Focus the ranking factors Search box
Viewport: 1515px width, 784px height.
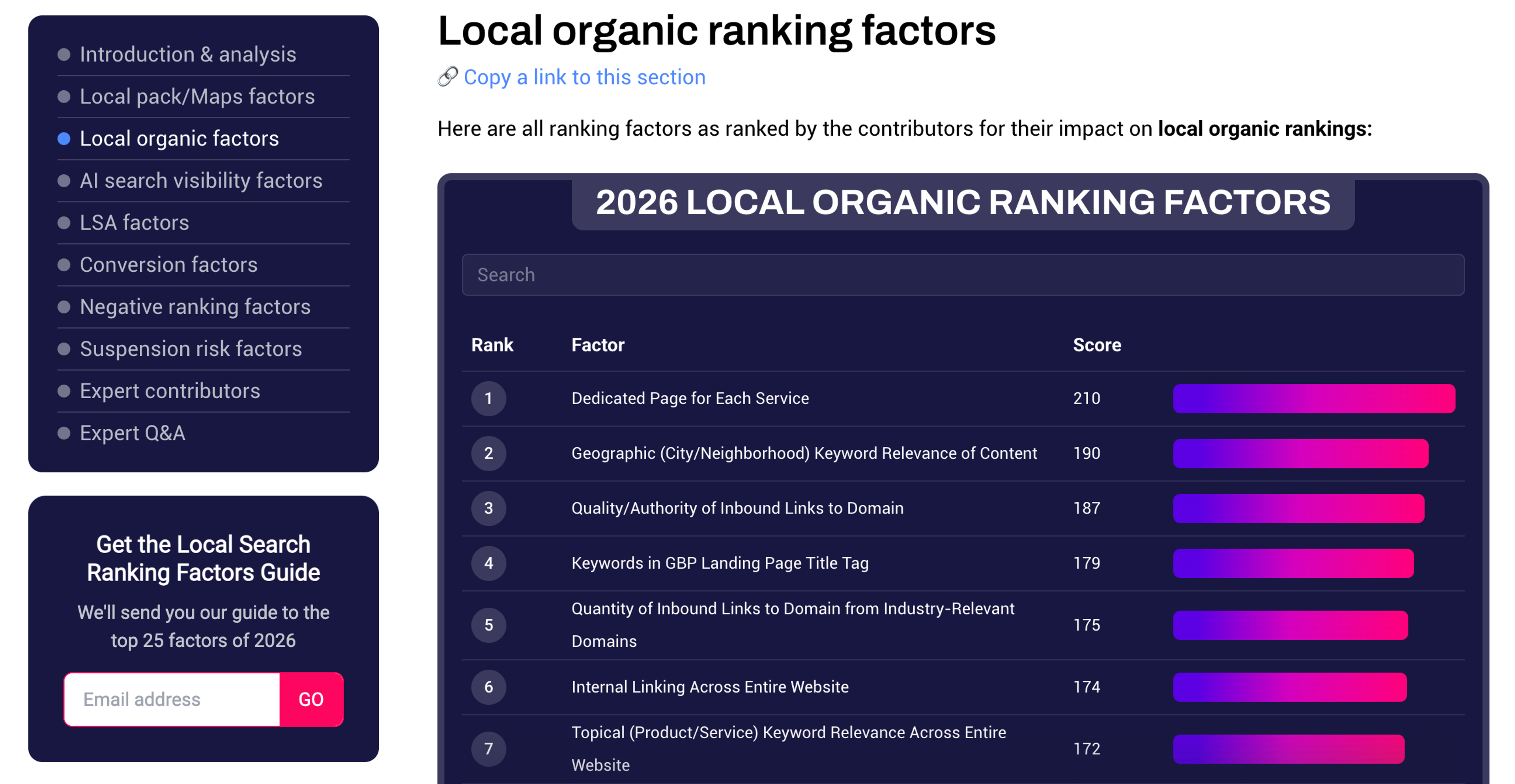coord(963,274)
